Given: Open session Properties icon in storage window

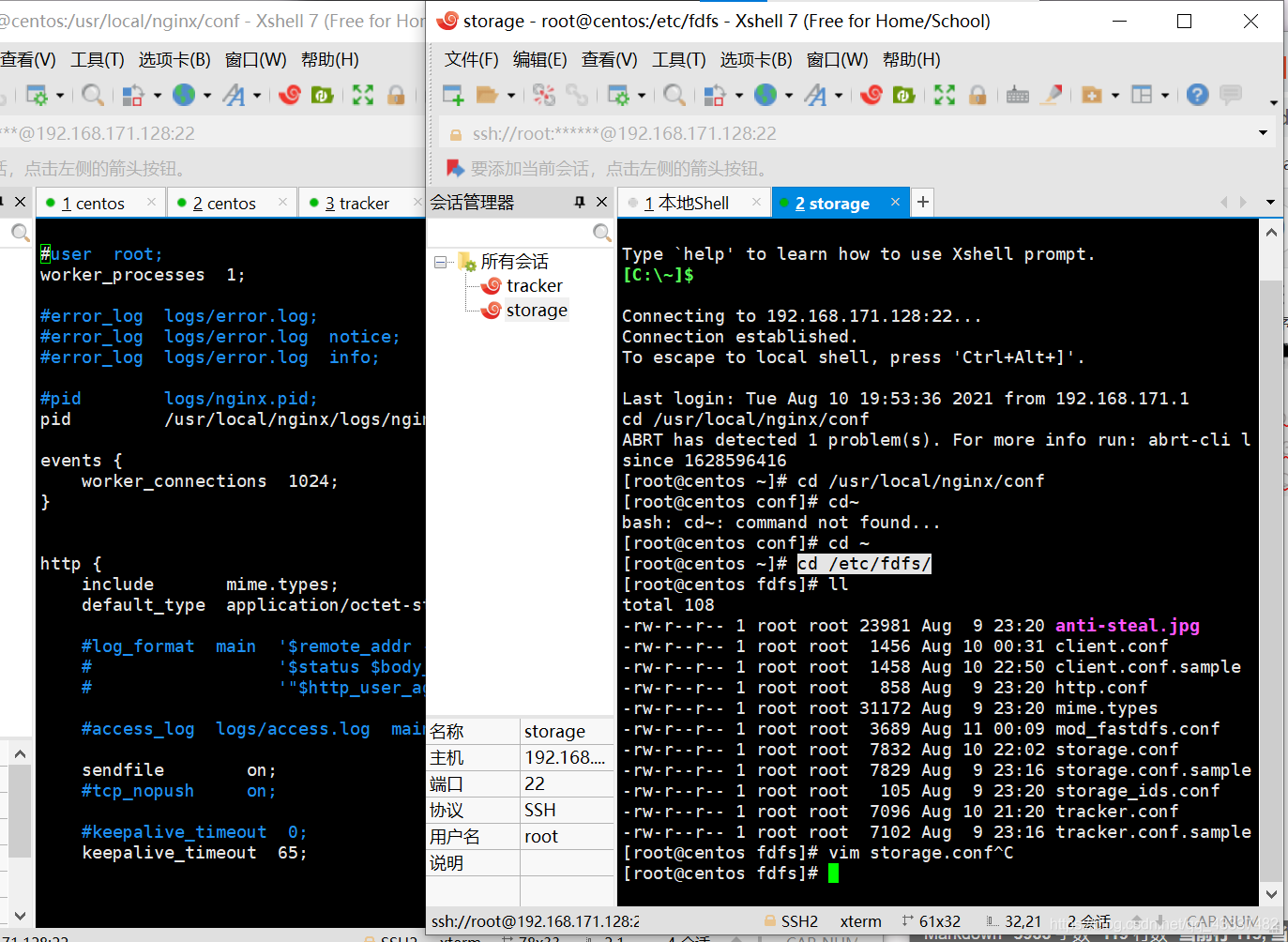Looking at the screenshot, I should pos(618,95).
